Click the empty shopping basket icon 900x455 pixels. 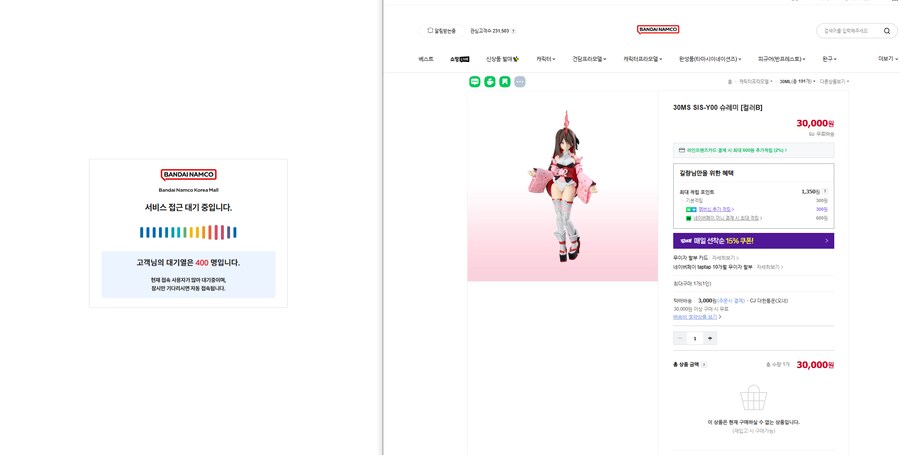pos(753,398)
